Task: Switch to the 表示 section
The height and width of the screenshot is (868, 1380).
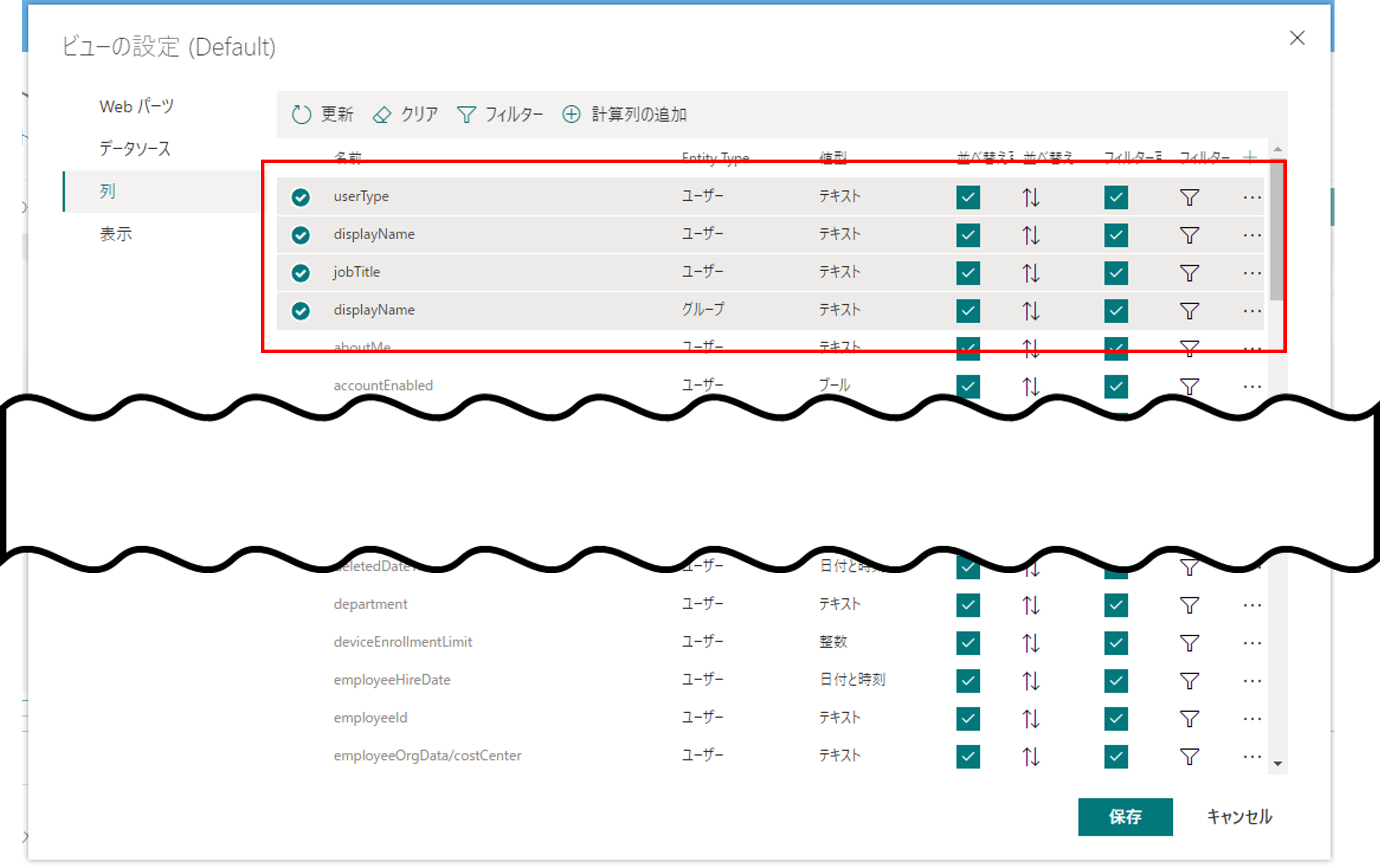Action: [116, 234]
